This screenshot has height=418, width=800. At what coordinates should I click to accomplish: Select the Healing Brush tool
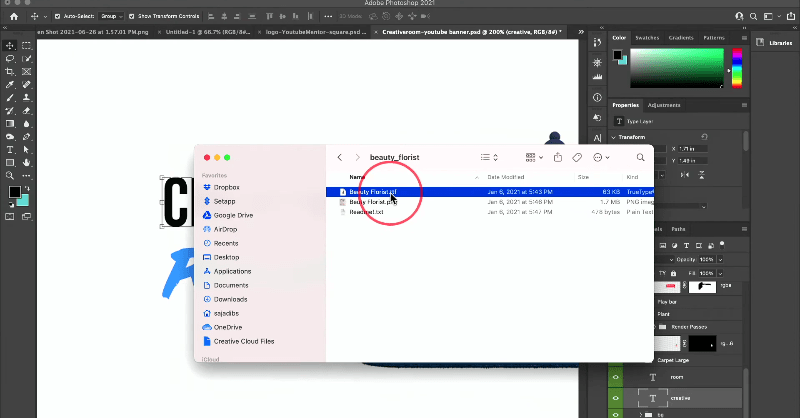[x=27, y=85]
